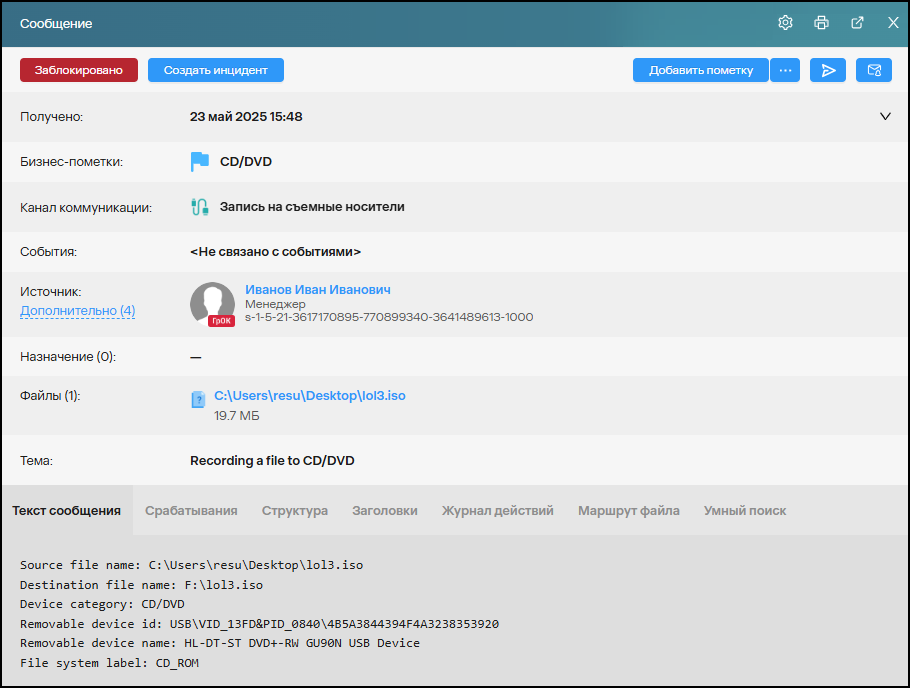
Task: Expand 'Дополнительно (4)' source details
Action: coord(78,311)
